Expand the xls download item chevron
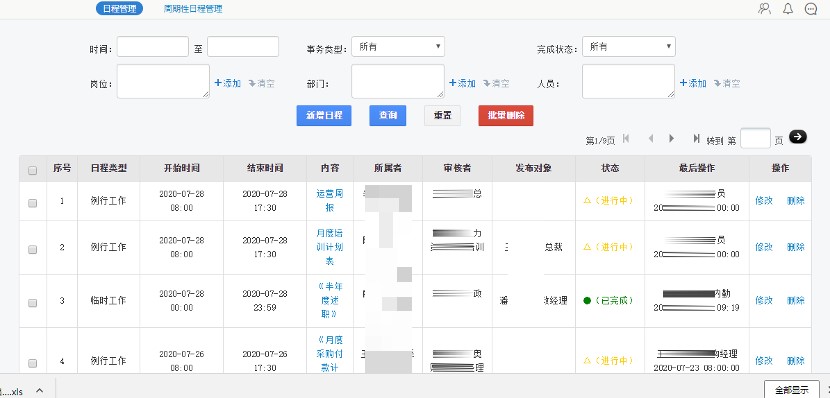The width and height of the screenshot is (830, 398). (x=40, y=390)
